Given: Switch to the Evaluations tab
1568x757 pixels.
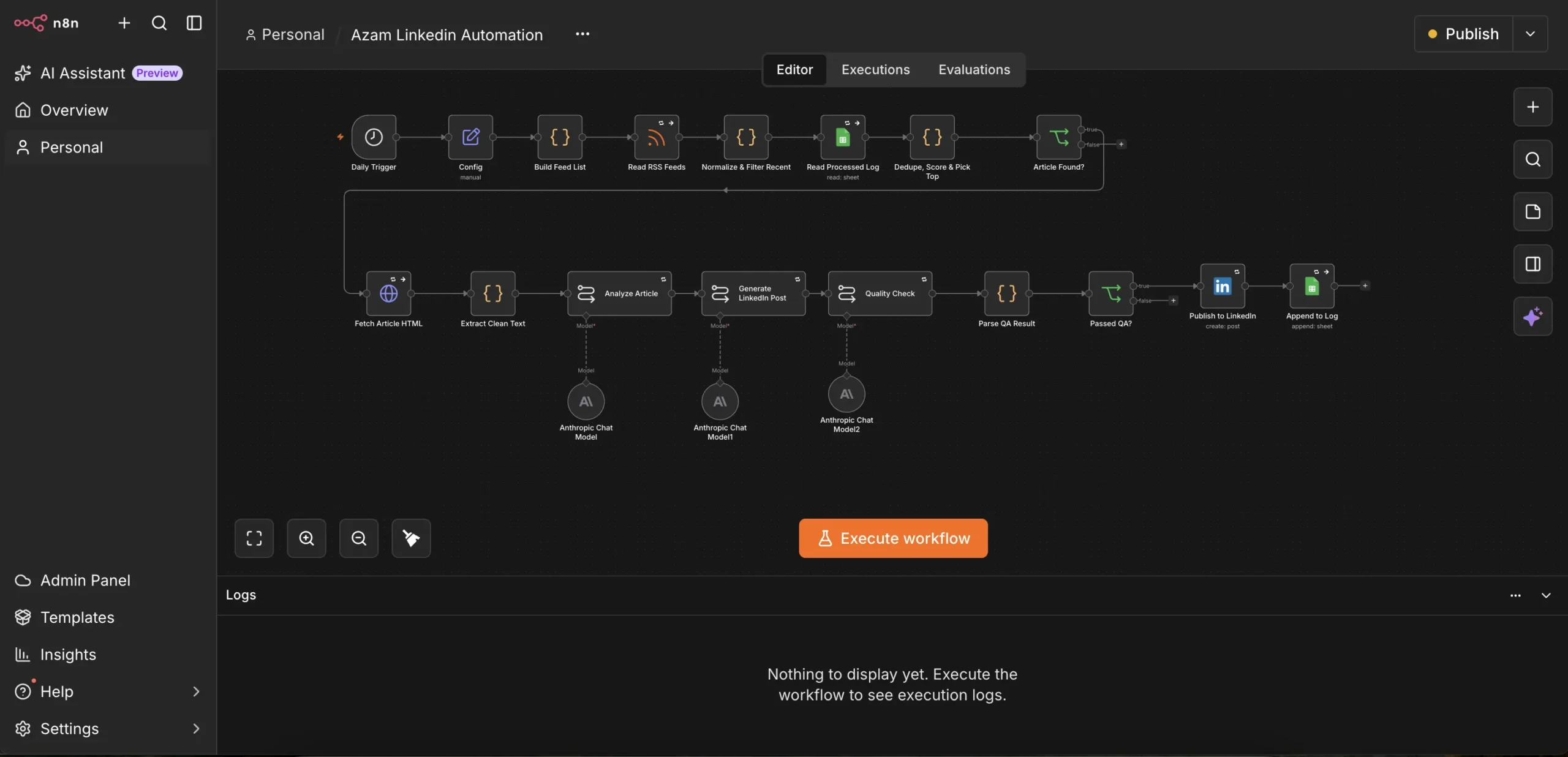Looking at the screenshot, I should [974, 70].
